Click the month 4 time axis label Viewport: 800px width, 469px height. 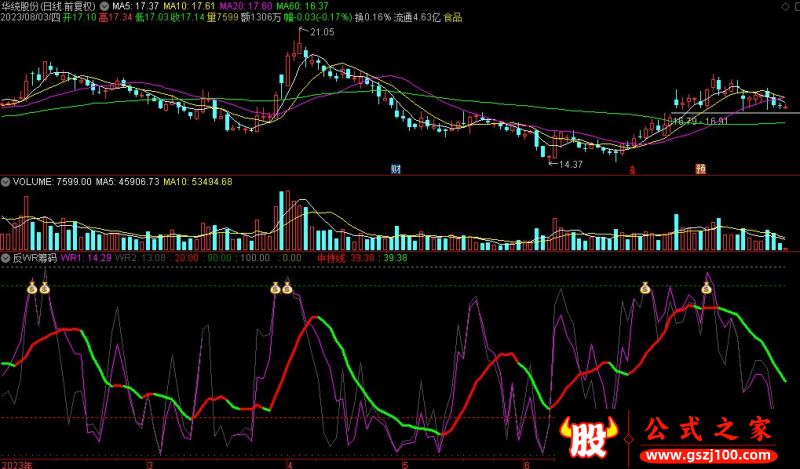(x=290, y=465)
